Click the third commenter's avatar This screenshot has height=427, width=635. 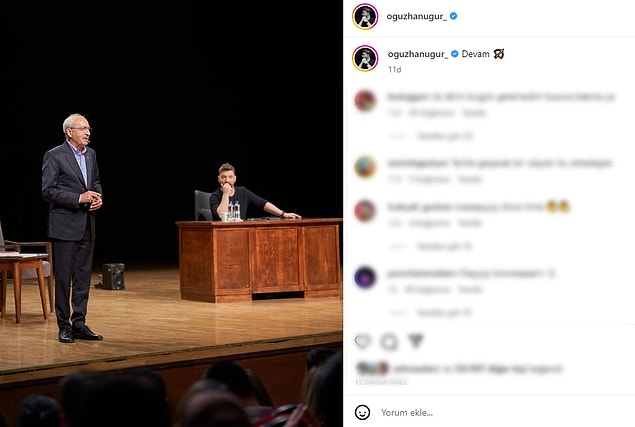click(365, 211)
